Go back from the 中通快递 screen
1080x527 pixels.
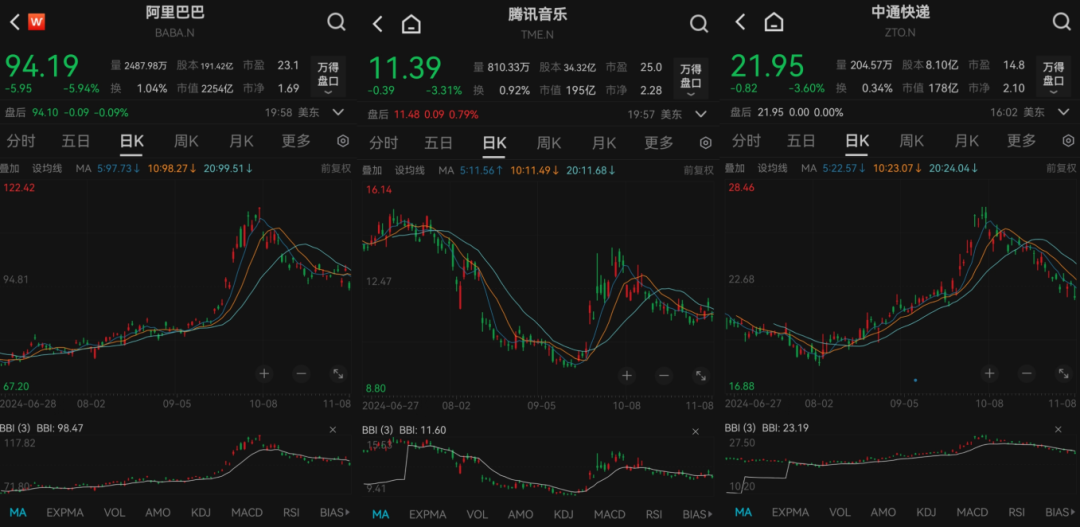pos(740,22)
